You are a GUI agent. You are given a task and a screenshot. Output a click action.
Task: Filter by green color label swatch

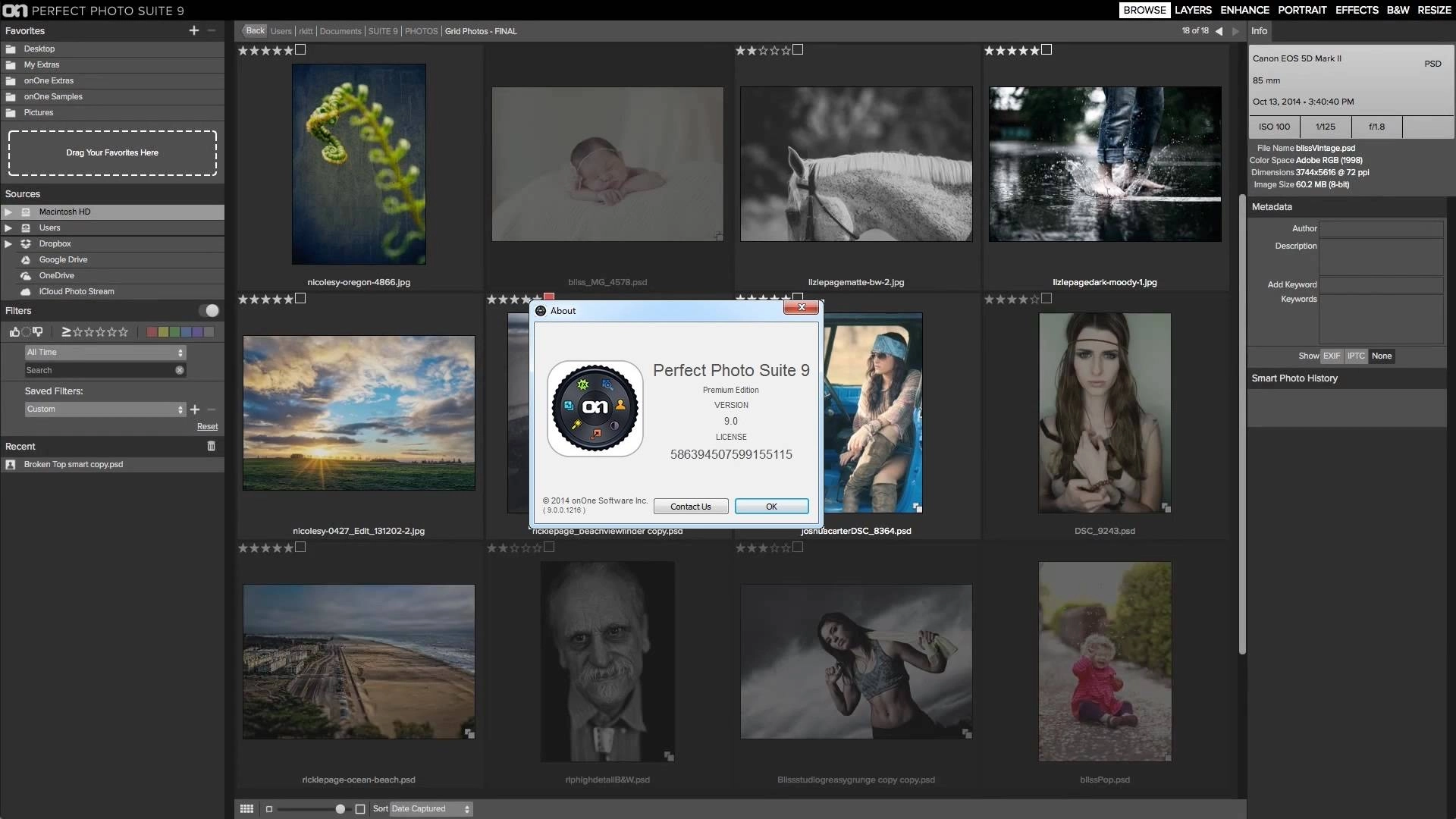click(175, 331)
